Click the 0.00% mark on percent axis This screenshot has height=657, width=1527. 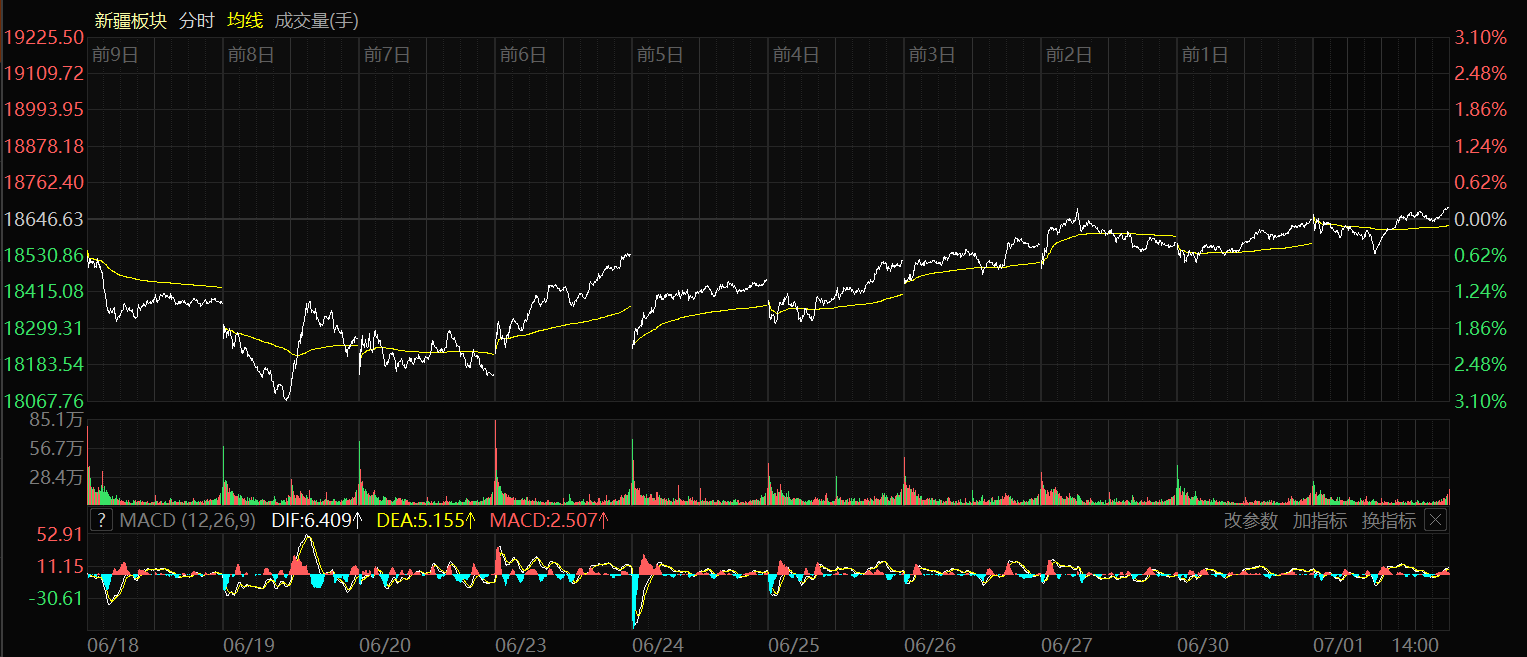pyautogui.click(x=1478, y=219)
